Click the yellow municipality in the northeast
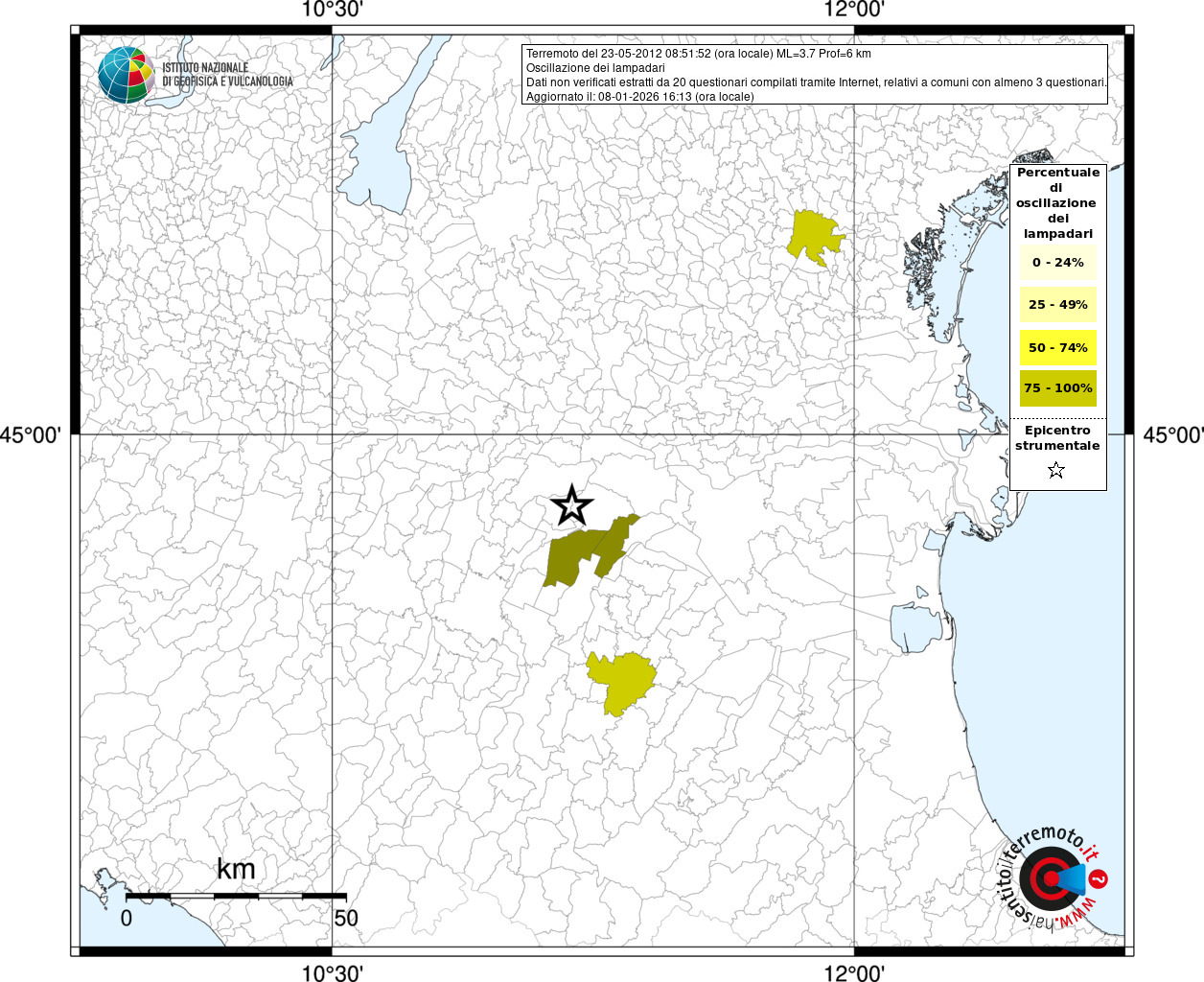The image size is (1204, 982). 814,237
